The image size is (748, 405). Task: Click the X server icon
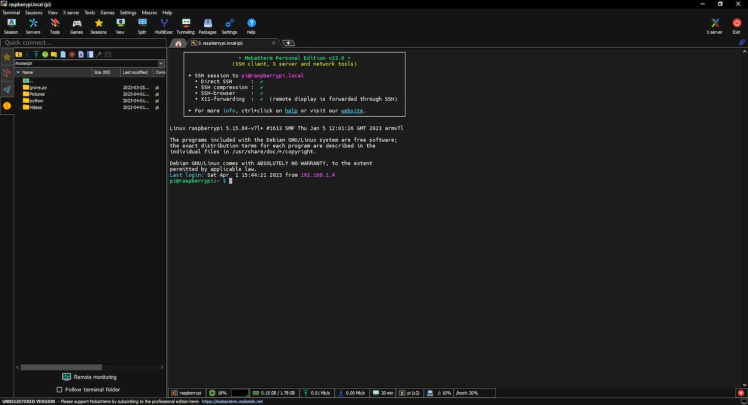[x=715, y=25]
